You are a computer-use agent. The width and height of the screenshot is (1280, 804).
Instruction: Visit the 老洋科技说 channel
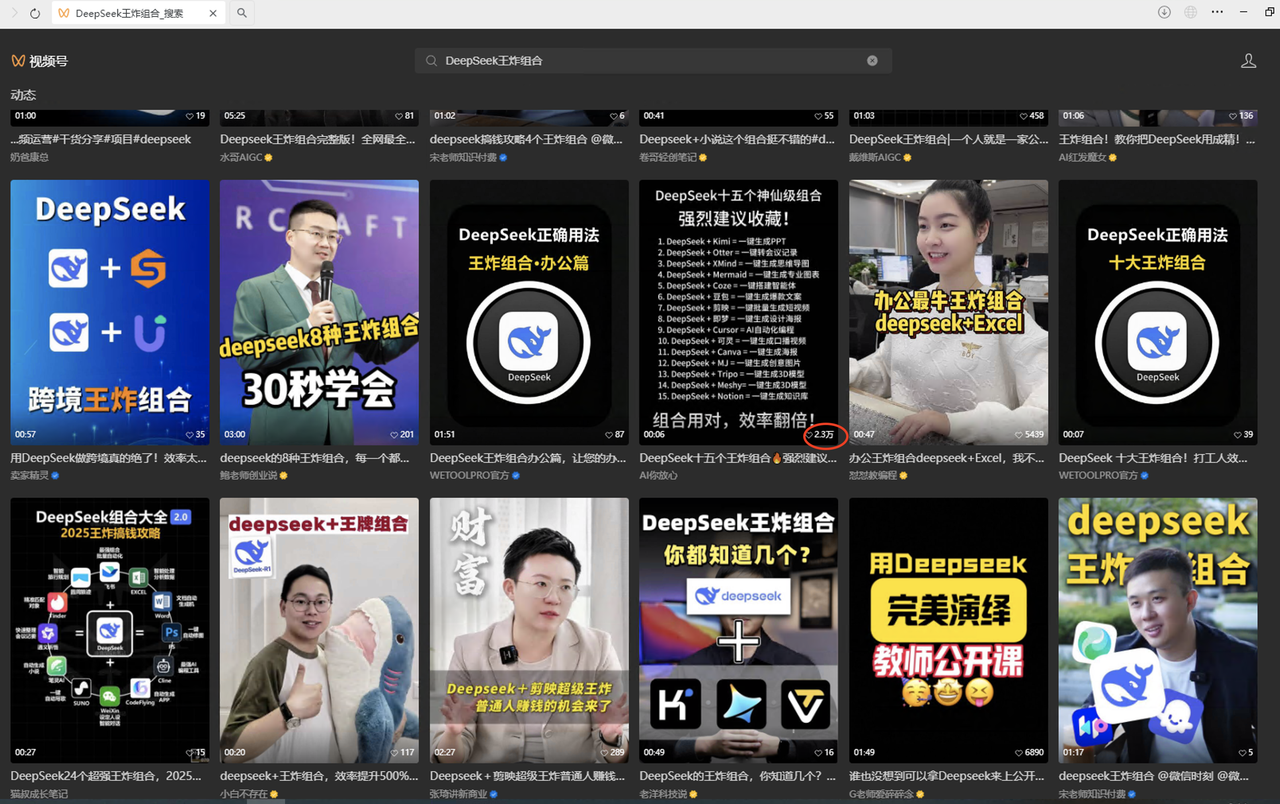coord(664,794)
